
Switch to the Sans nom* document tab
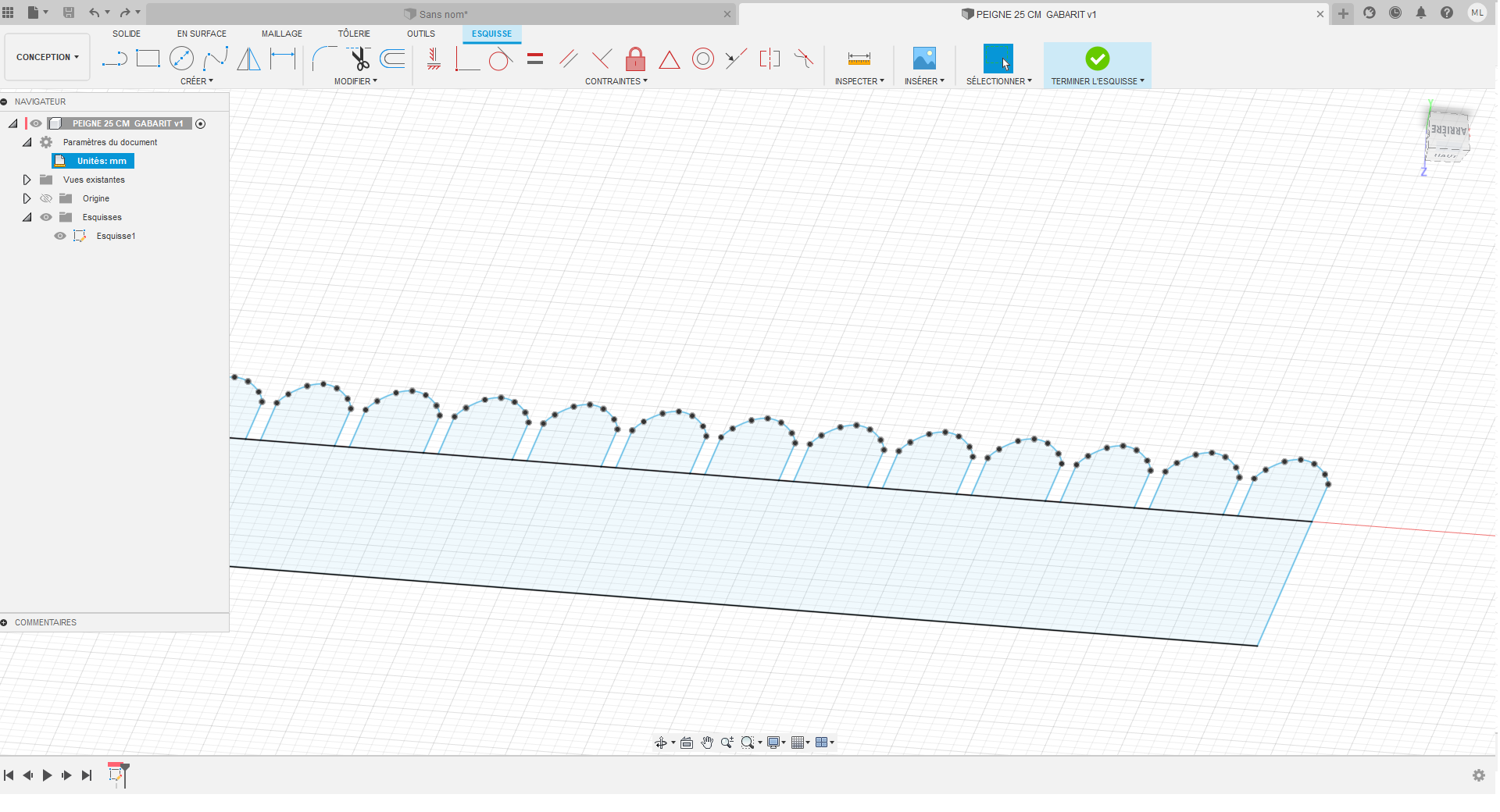point(441,14)
